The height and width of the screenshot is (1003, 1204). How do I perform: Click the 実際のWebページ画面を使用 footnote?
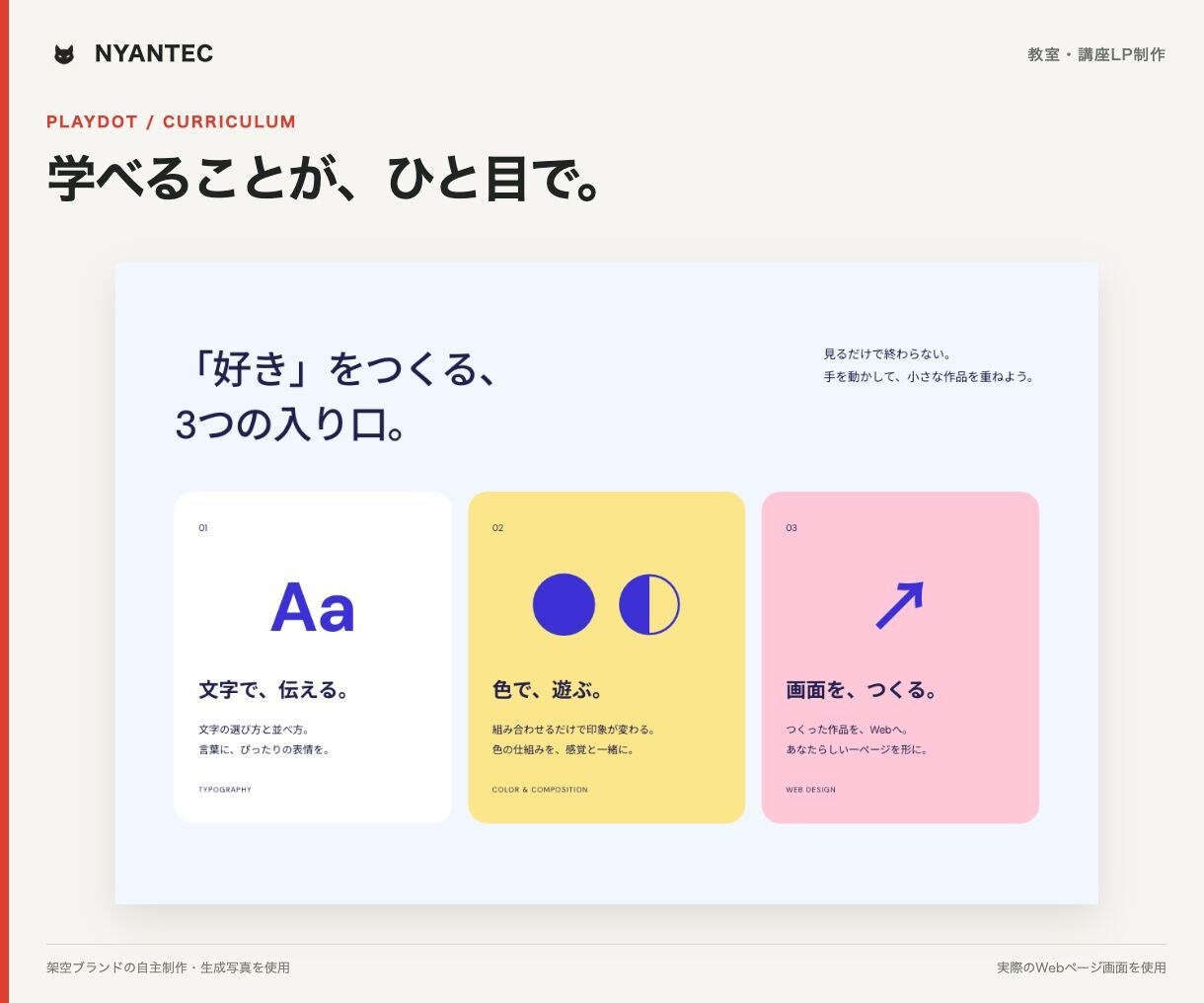1082,967
